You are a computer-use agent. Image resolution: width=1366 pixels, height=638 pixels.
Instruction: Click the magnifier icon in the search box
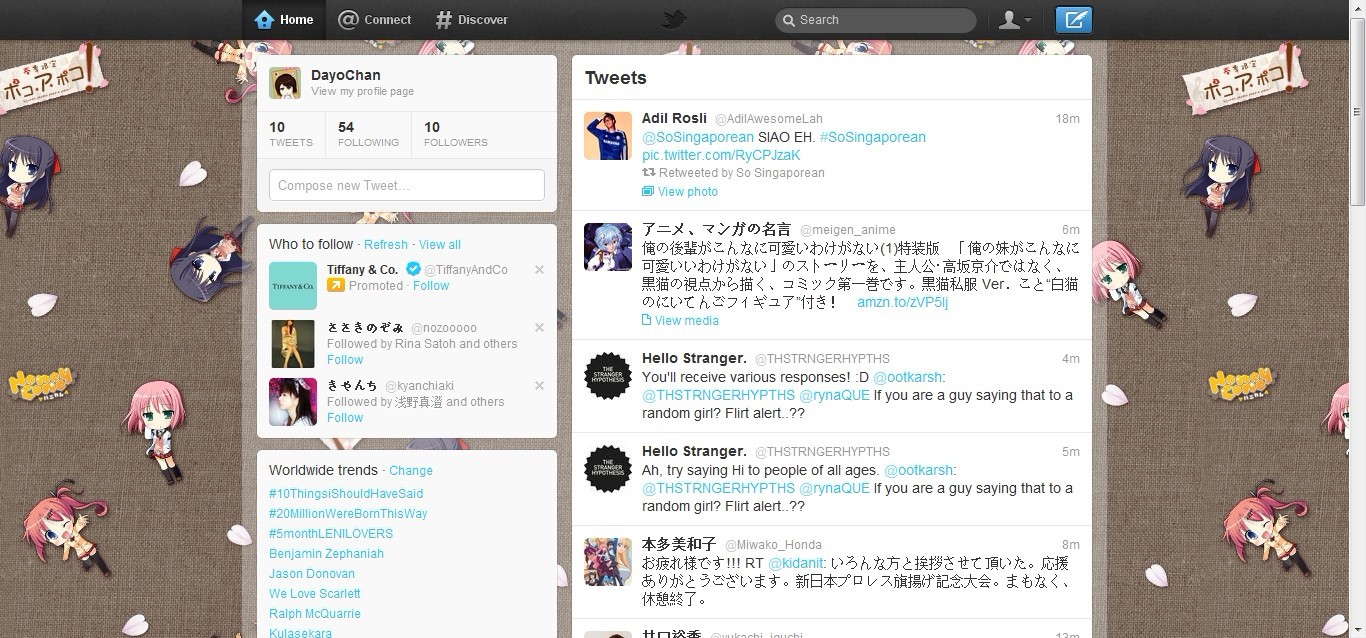point(787,19)
